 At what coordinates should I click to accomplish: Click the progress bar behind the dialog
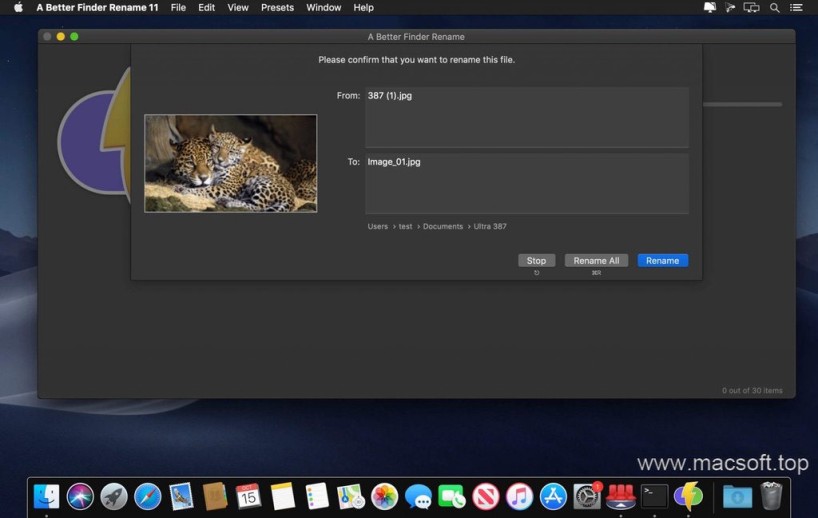click(742, 104)
